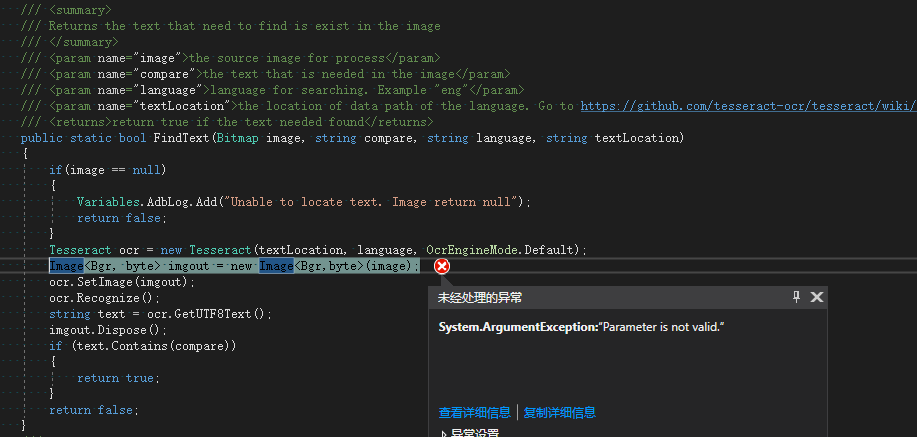
Task: Click the red exception error icon
Action: click(x=442, y=266)
